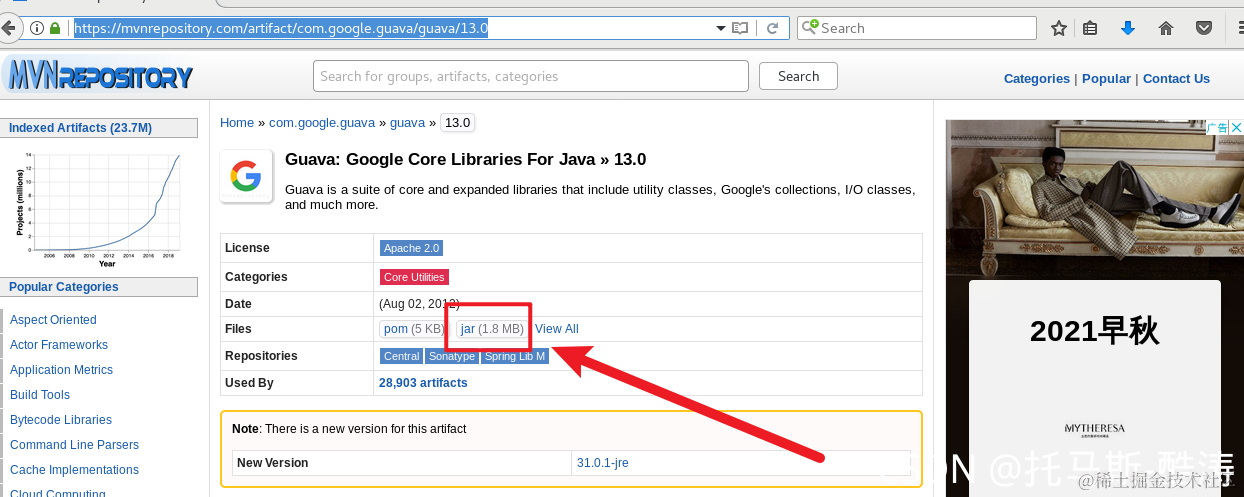Open Command Line Parsers category
Viewport: 1244px width, 497px height.
(x=74, y=445)
